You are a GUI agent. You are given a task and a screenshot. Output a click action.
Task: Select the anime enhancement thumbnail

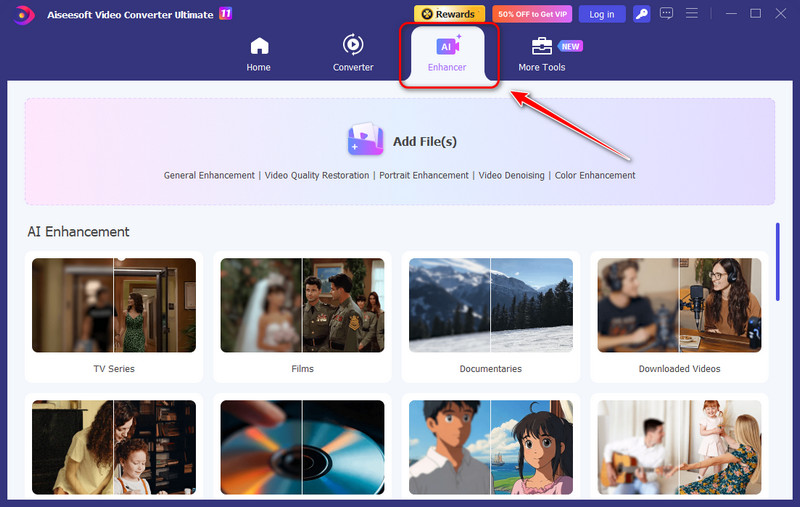pyautogui.click(x=490, y=447)
